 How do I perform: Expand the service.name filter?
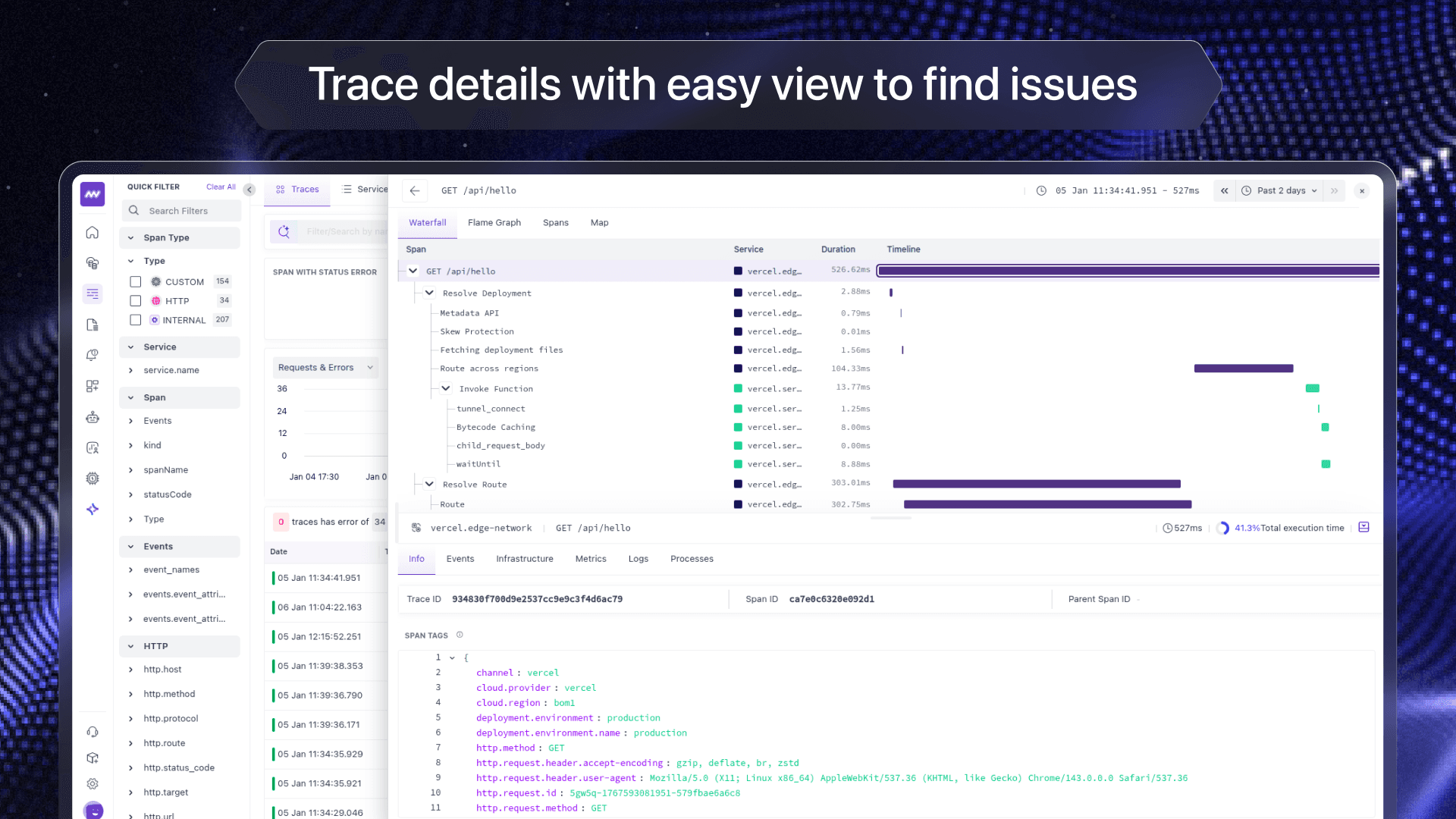(171, 370)
